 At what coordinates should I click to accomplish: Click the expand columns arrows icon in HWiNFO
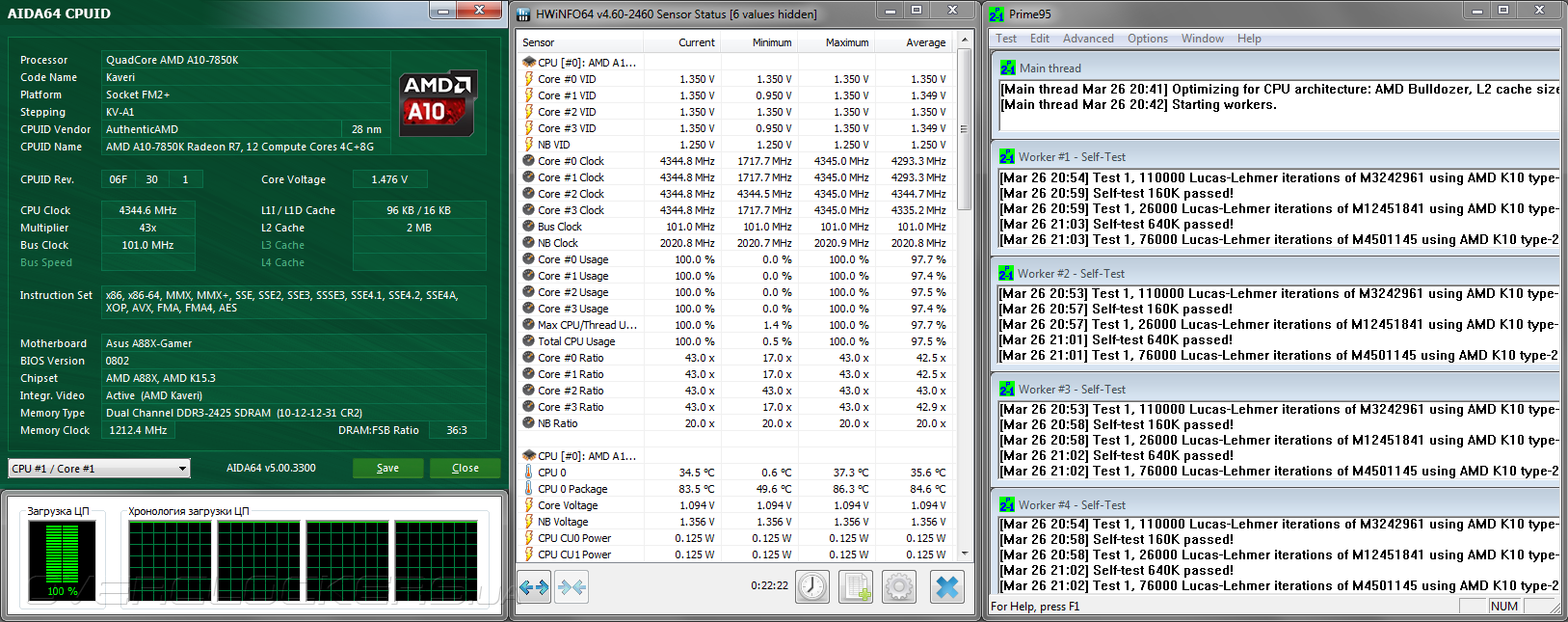(534, 586)
